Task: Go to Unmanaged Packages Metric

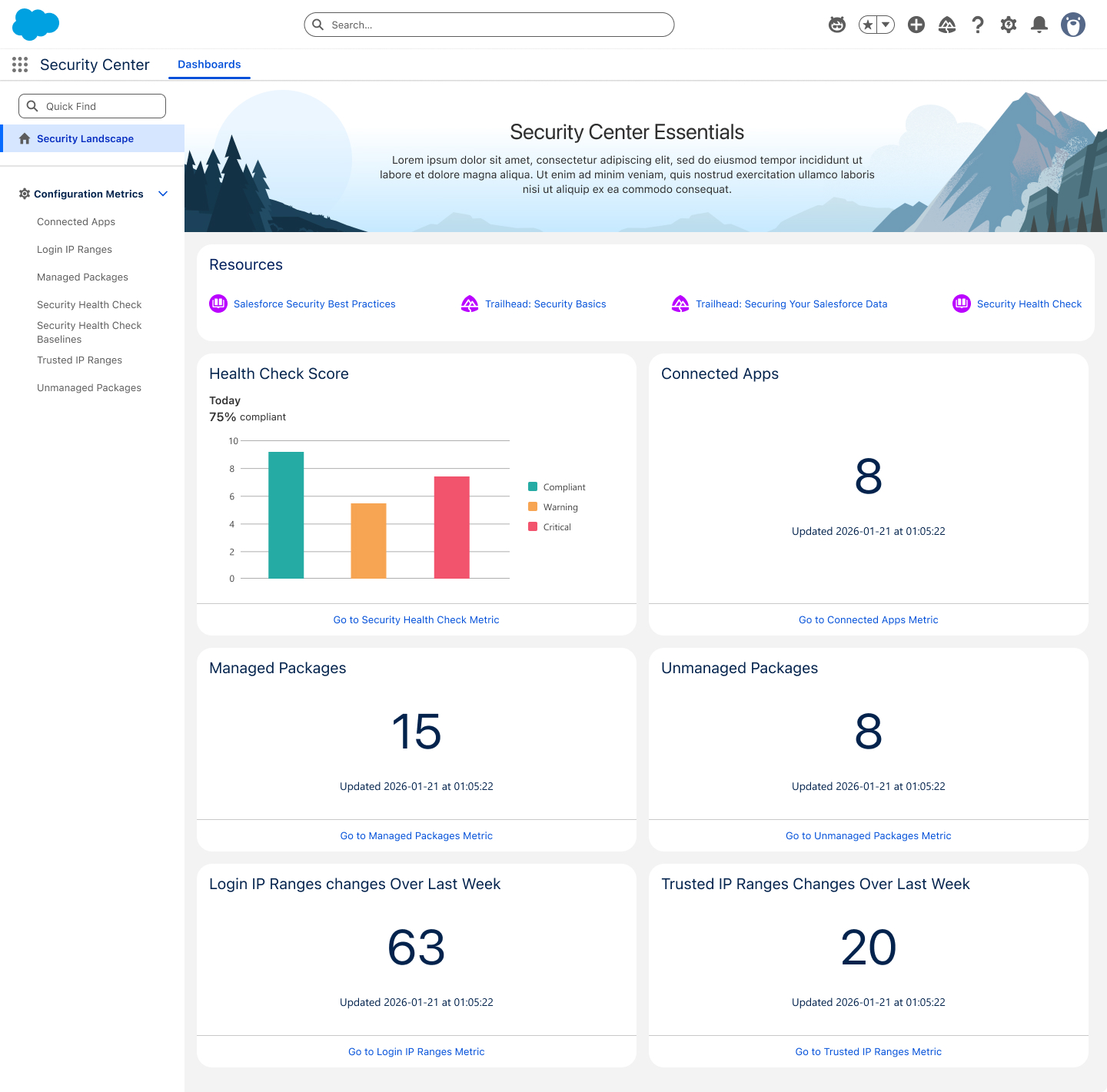Action: point(869,836)
